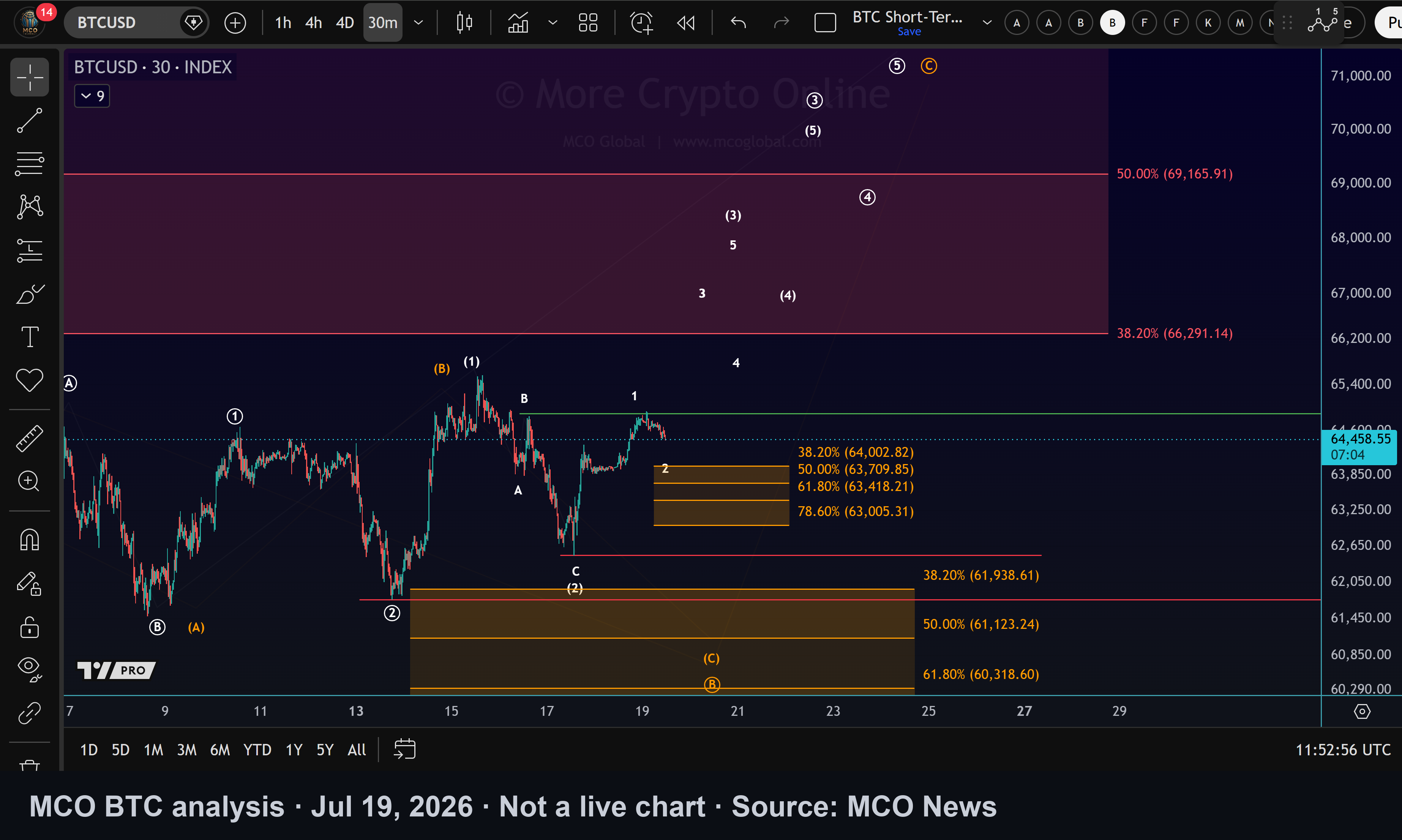Image resolution: width=1402 pixels, height=840 pixels.
Task: Start bar replay with rewind icon
Action: pos(685,23)
